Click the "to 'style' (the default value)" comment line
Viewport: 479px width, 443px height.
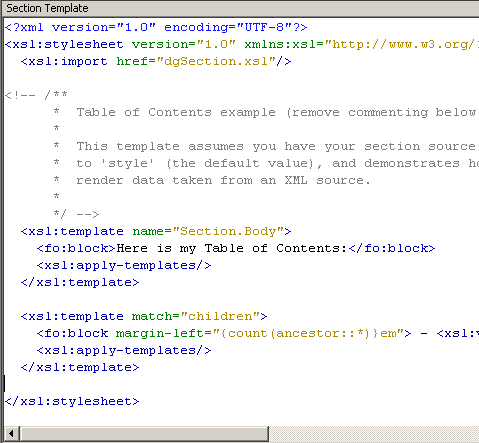click(x=265, y=163)
